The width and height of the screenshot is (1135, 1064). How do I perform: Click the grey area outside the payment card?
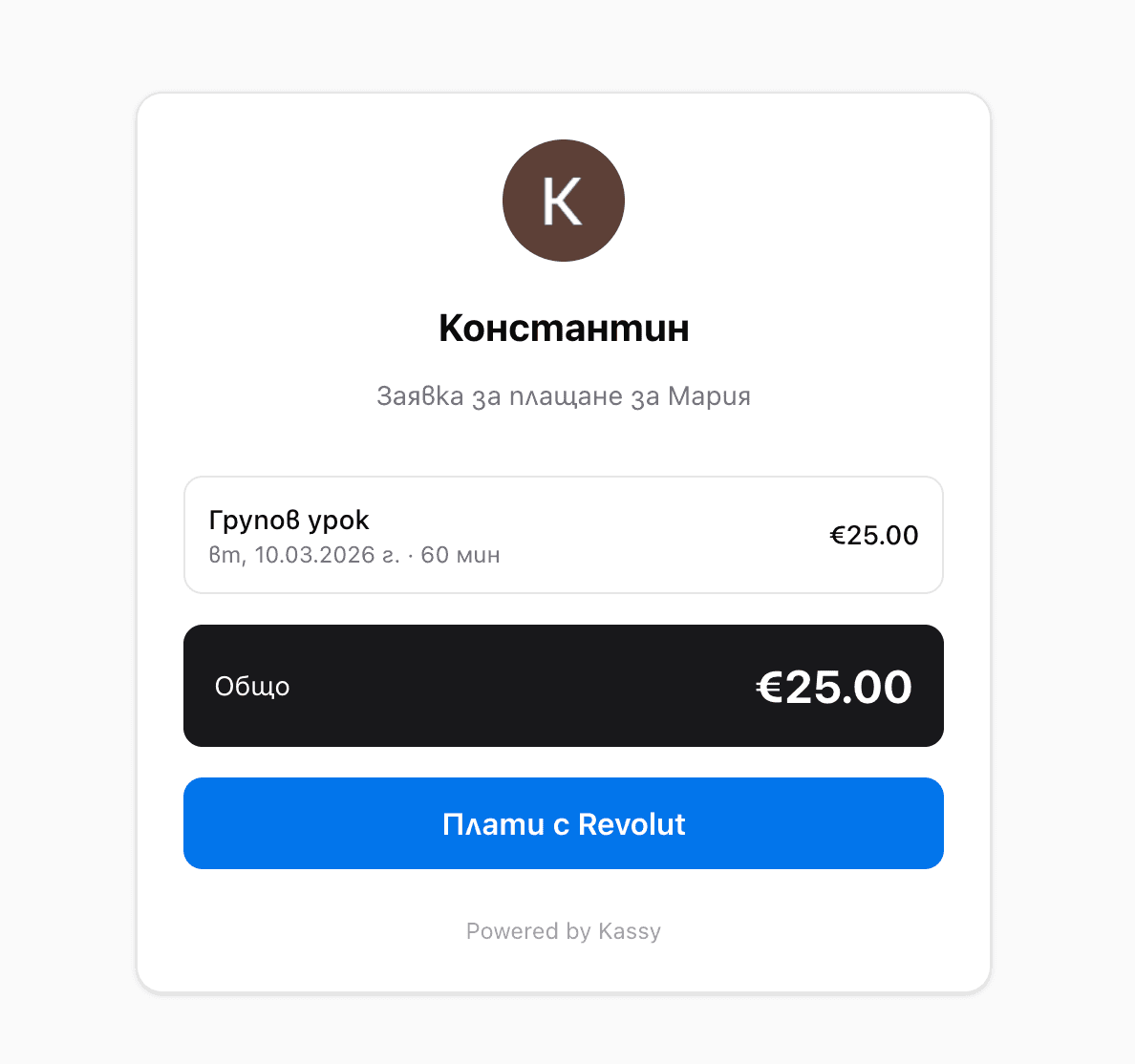tap(67, 532)
